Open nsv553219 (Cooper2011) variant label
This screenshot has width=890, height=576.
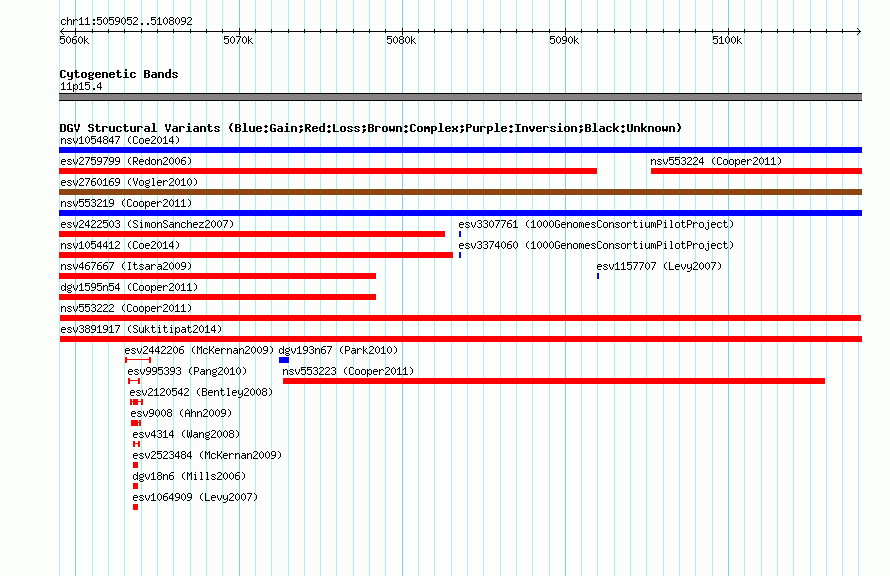pos(126,203)
